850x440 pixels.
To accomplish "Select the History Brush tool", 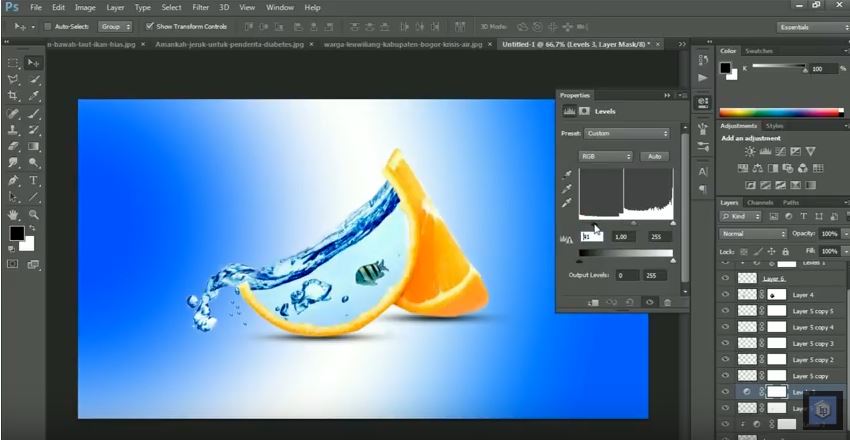I will tap(33, 130).
